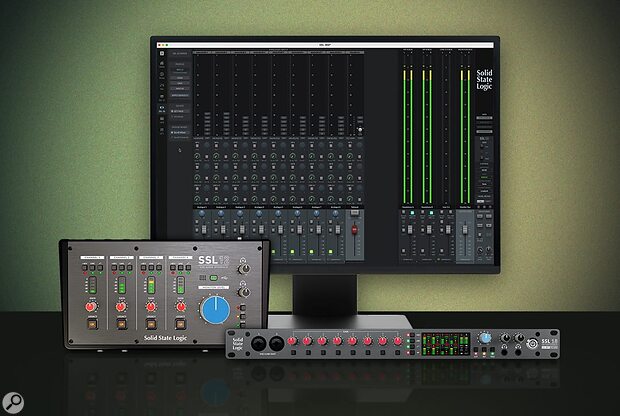Click the grey button above the red fader
This screenshot has height=416, width=620.
355,213
